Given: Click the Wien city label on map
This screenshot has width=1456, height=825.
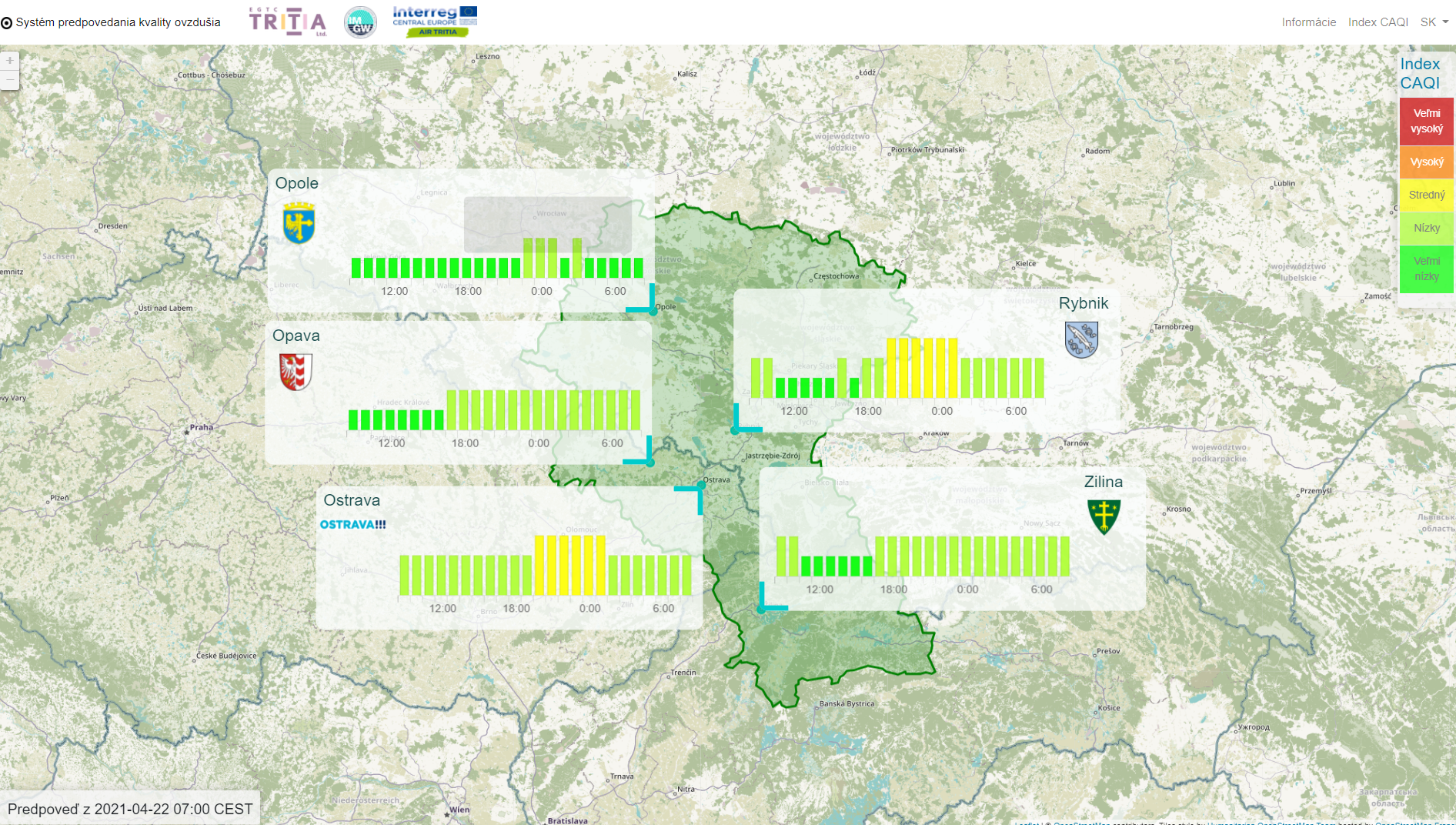Looking at the screenshot, I should point(459,809).
